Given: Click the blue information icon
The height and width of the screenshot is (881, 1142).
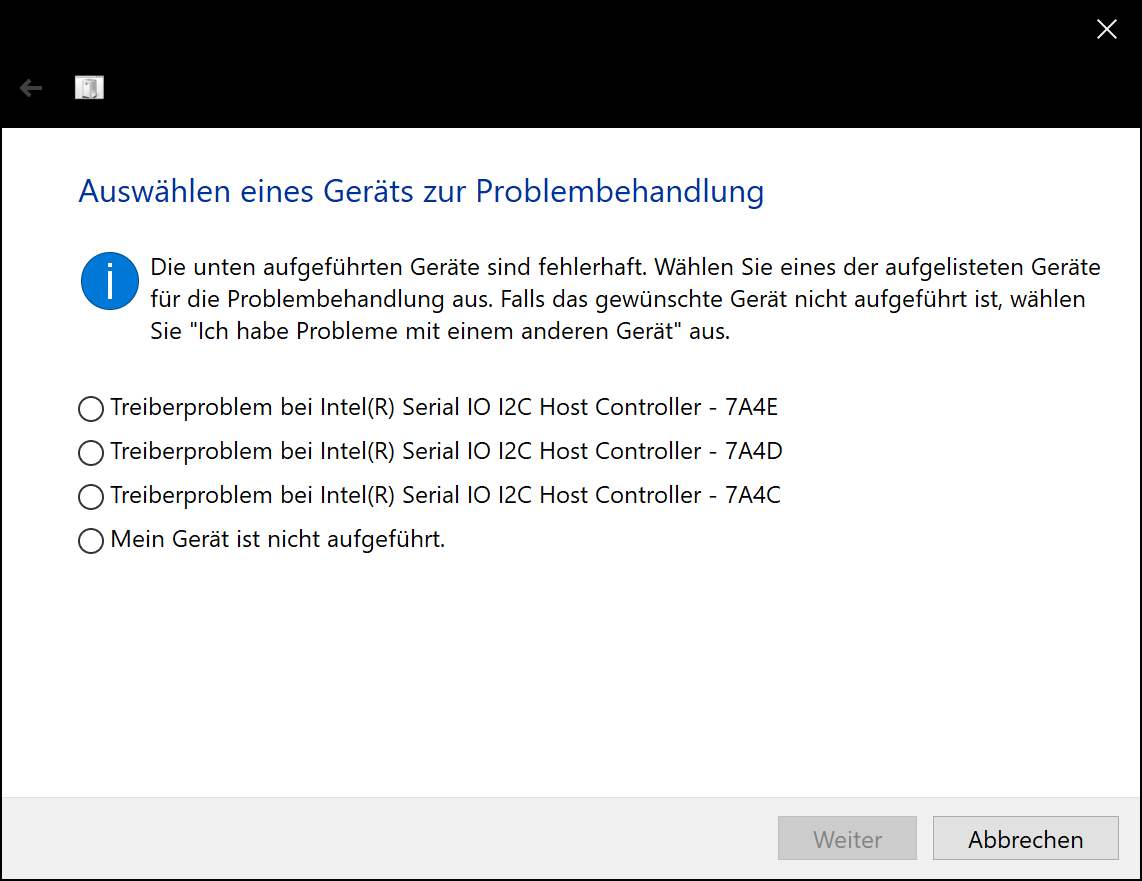Looking at the screenshot, I should point(110,281).
